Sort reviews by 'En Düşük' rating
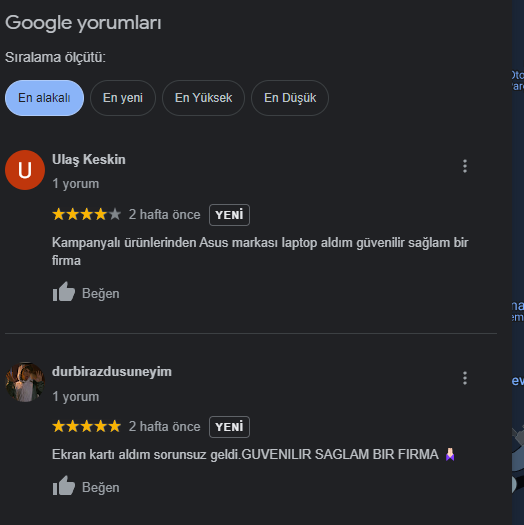The image size is (524, 525). pos(290,98)
